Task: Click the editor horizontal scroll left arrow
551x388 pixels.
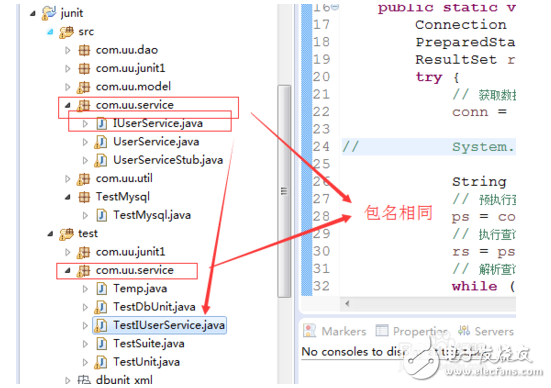Action: [347, 304]
